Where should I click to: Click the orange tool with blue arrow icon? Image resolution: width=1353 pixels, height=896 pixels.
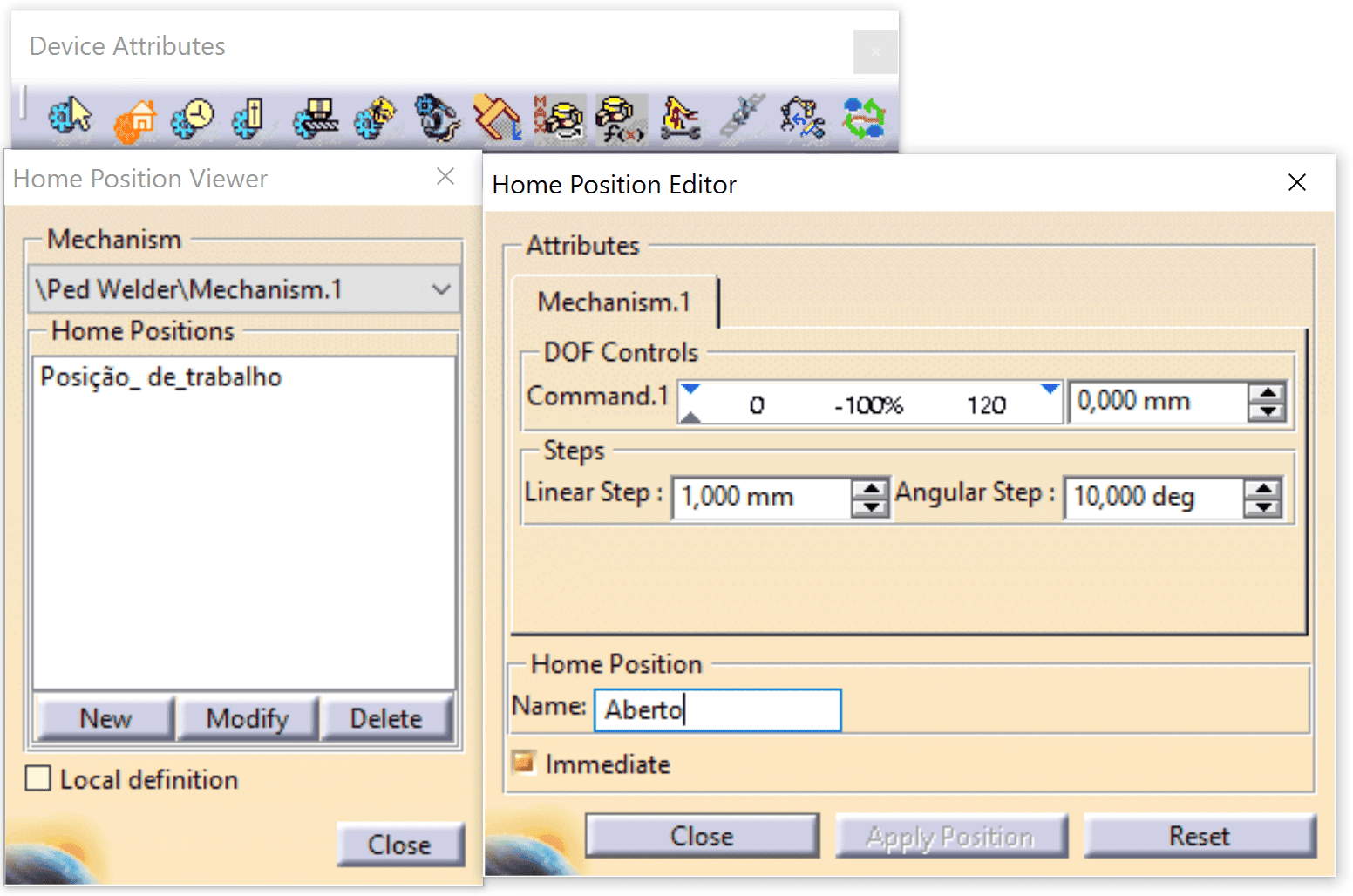point(498,119)
